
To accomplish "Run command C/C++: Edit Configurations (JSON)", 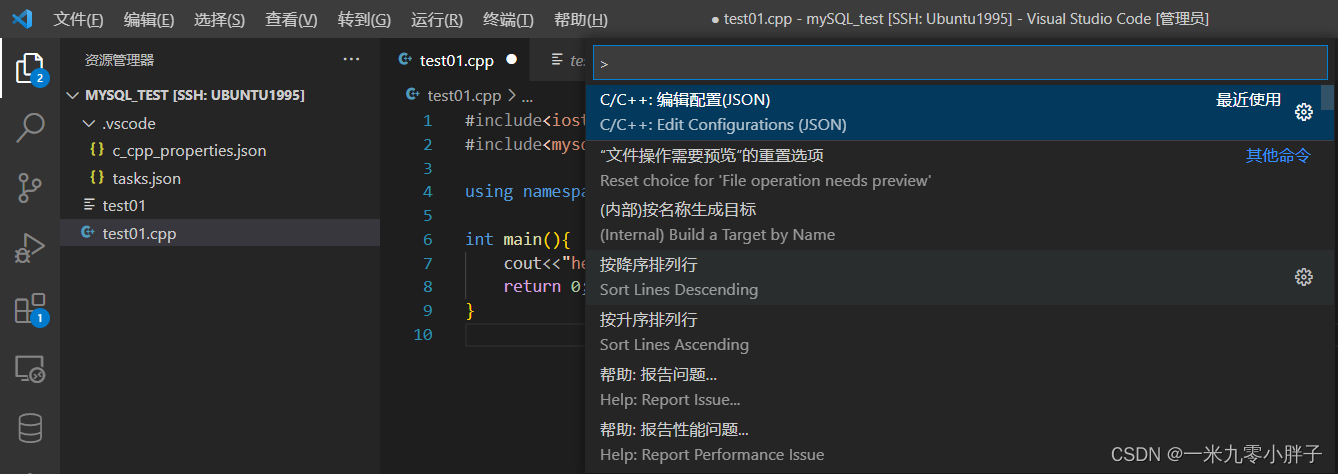I will coord(960,112).
